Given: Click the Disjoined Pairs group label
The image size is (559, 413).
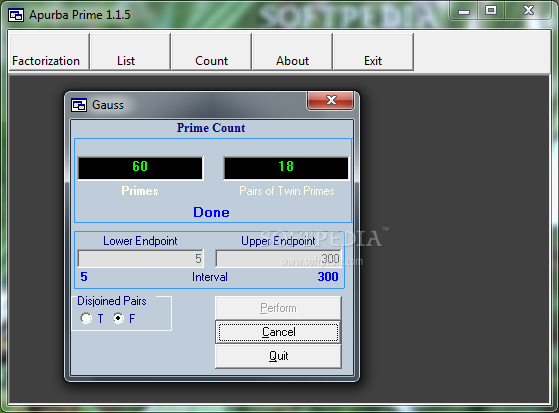Looking at the screenshot, I should pos(112,301).
